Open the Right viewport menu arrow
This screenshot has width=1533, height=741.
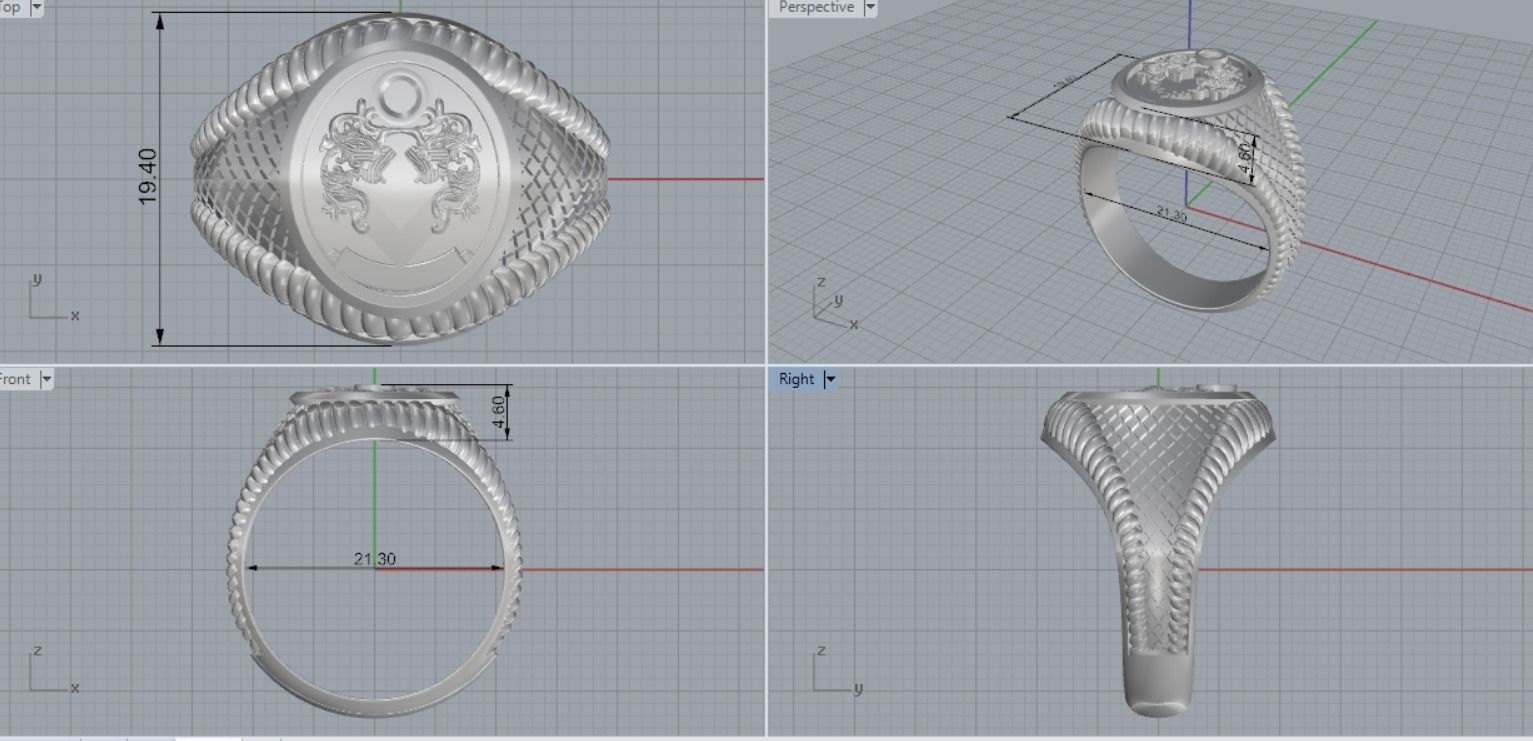[829, 379]
